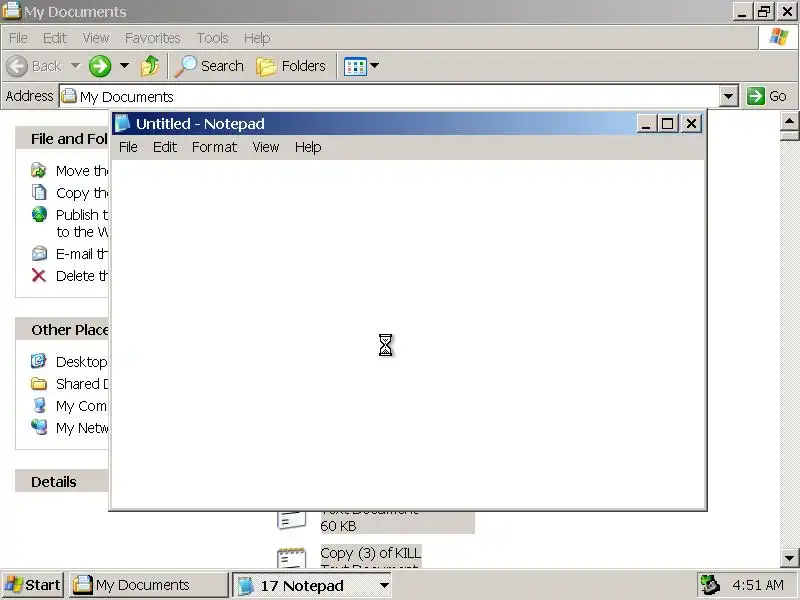Click the My Network Places icon

(x=39, y=428)
